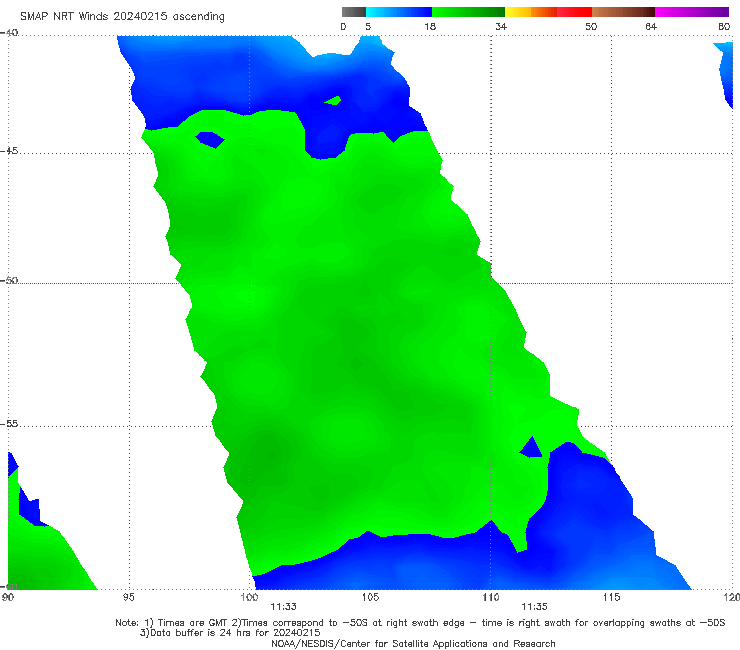Click the small blue diamond patch near 98E
Image resolution: width=740 pixels, height=650 pixels.
click(210, 140)
